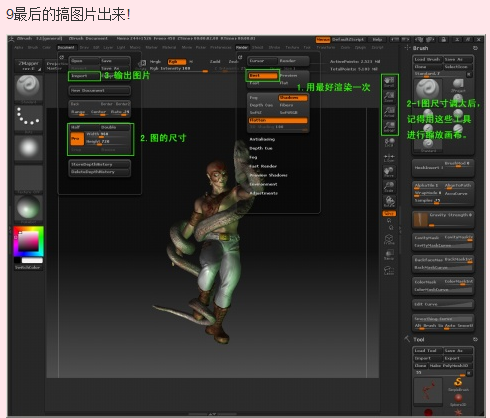490x418 pixels.
Task: Select the Move icon on right shelf
Action: coord(389,171)
